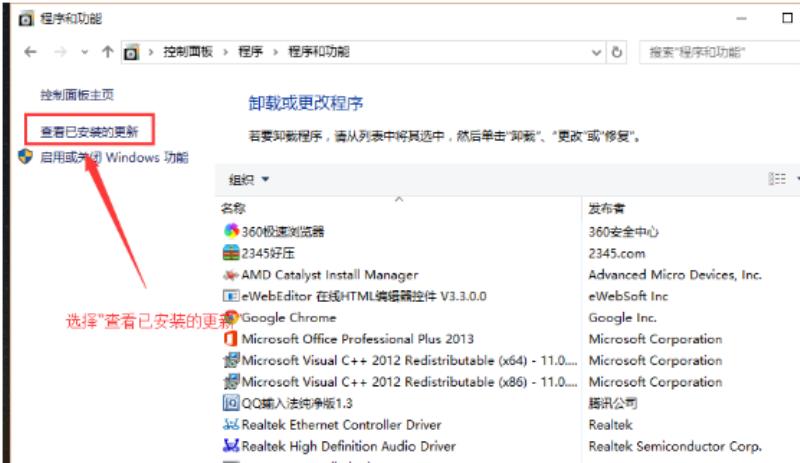Open 启用或关闭 Windows 功能 link

pyautogui.click(x=114, y=157)
